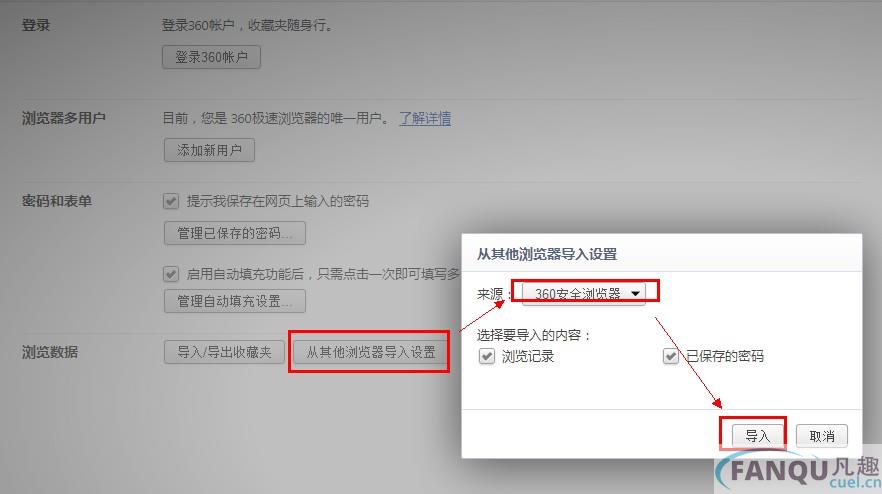Select the 浏览数据 section heading
This screenshot has height=494, width=882.
point(50,352)
